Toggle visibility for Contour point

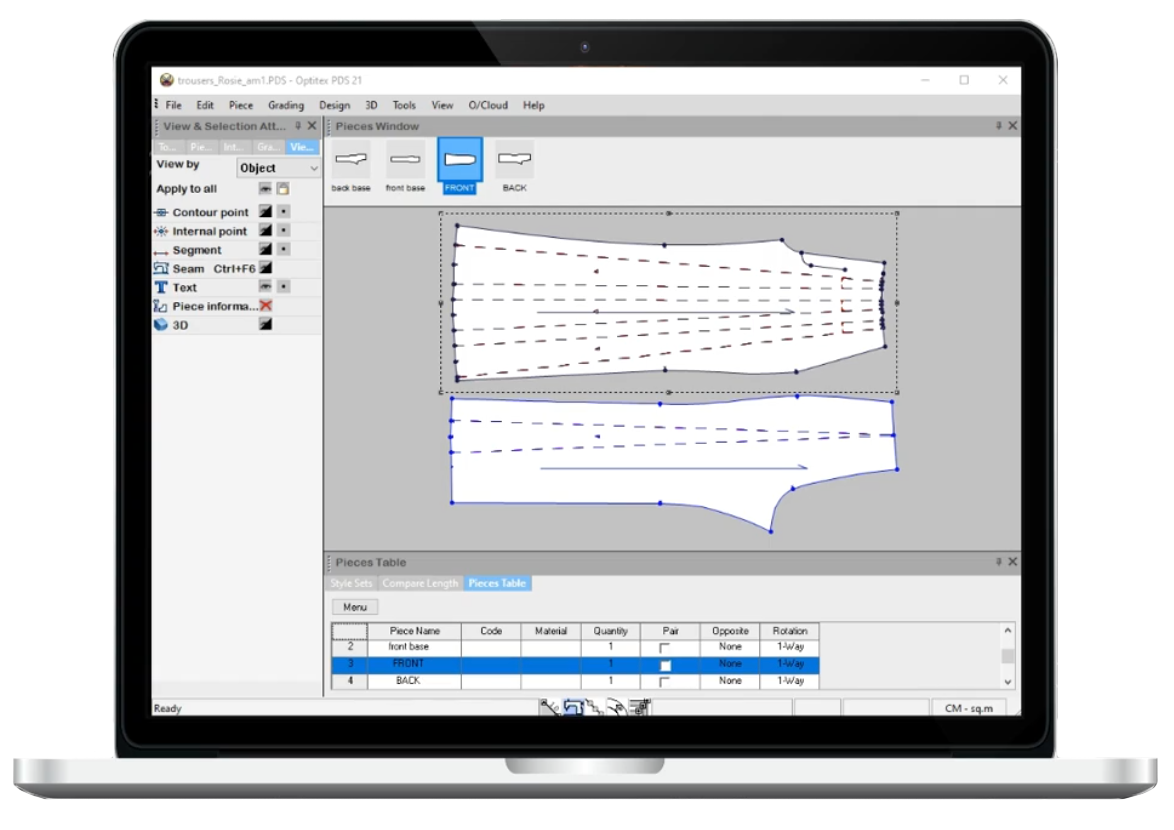(x=265, y=213)
